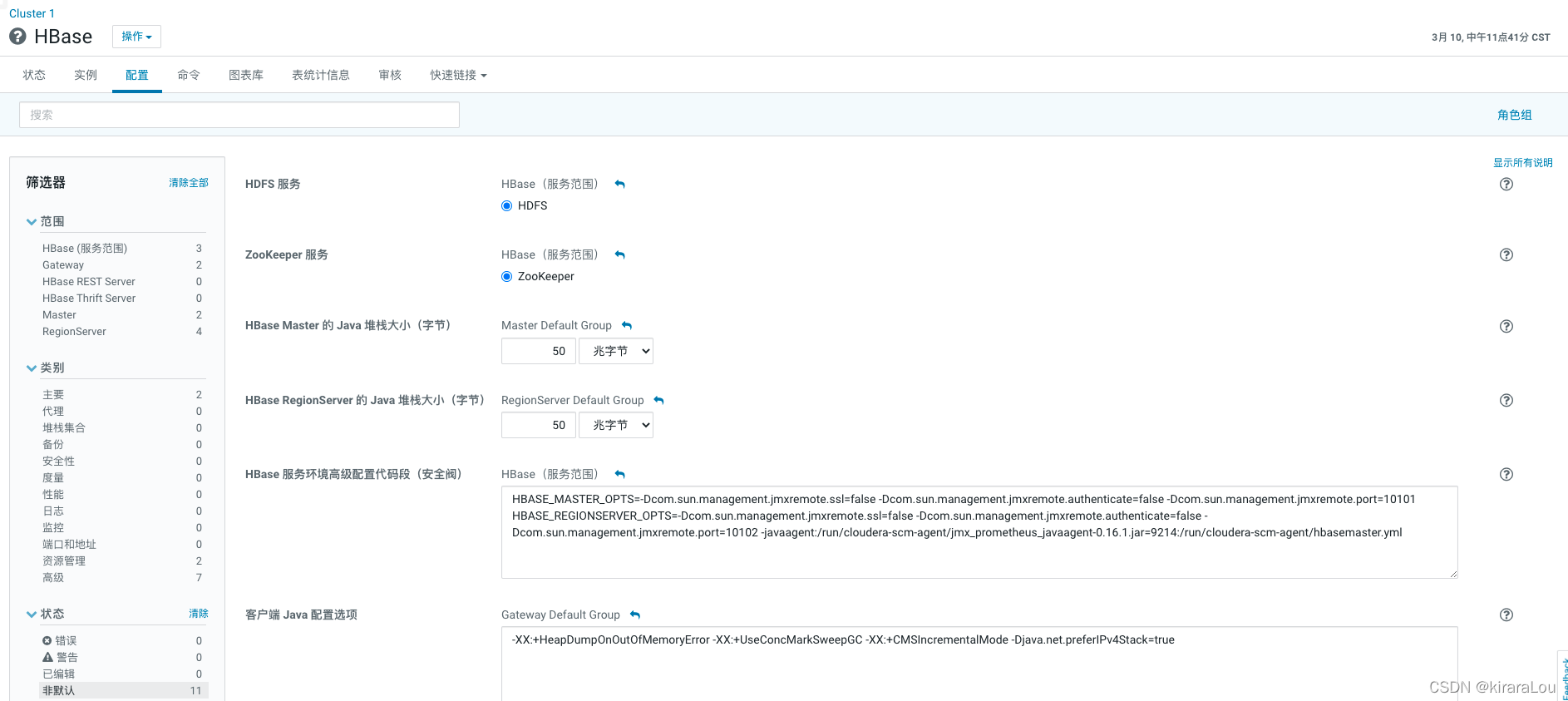Screen dimensions: 1568x701
Task: Filter status by 已编辑
Action: click(122, 674)
